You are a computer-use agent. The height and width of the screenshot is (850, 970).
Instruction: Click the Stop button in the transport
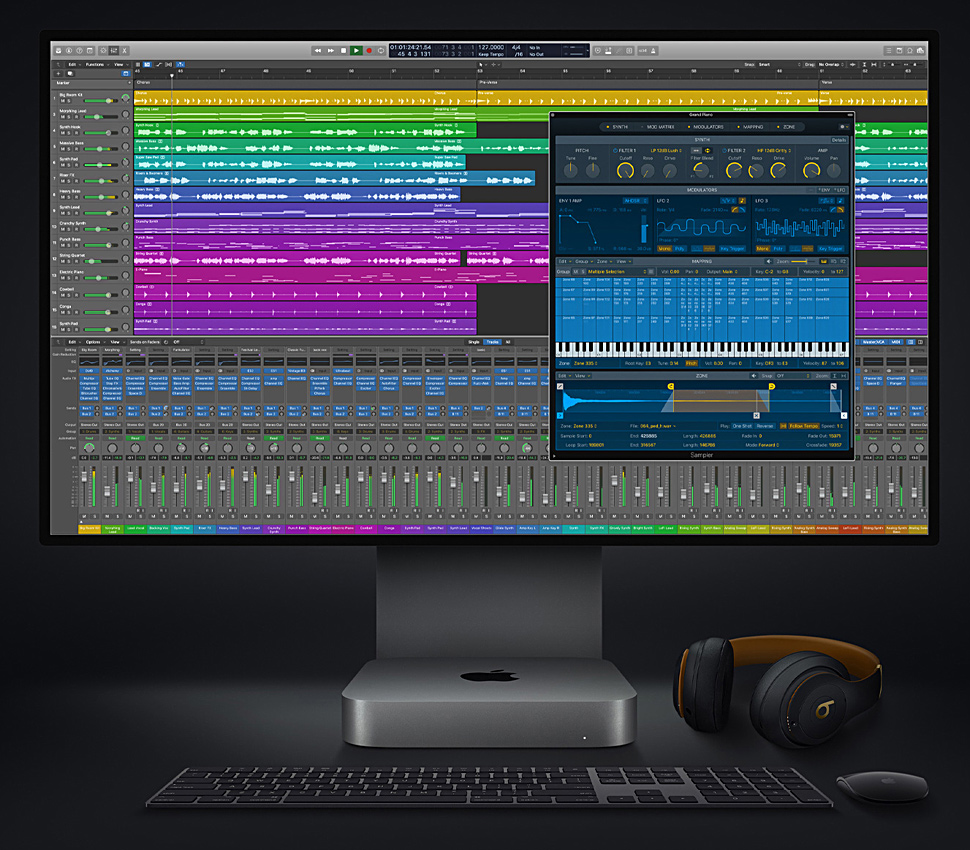[343, 50]
